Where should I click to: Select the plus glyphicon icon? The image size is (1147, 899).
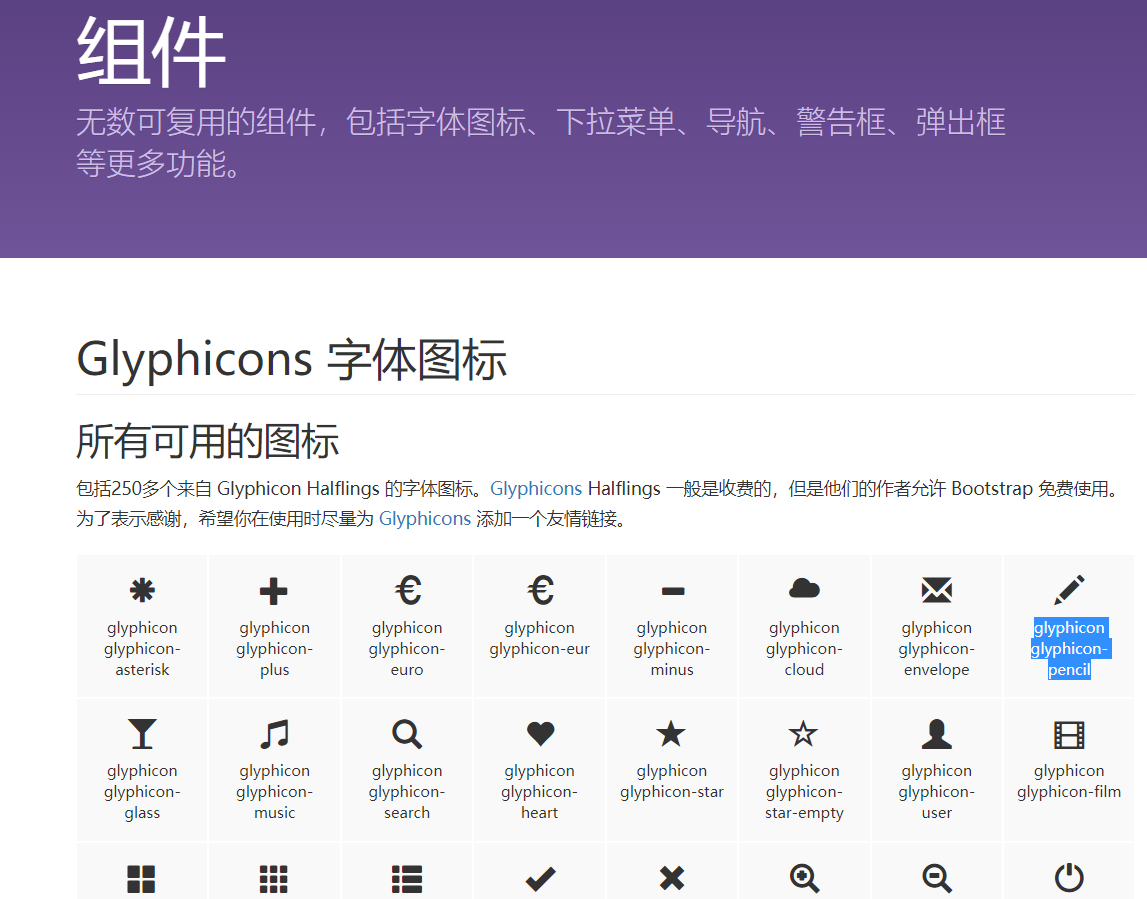274,591
